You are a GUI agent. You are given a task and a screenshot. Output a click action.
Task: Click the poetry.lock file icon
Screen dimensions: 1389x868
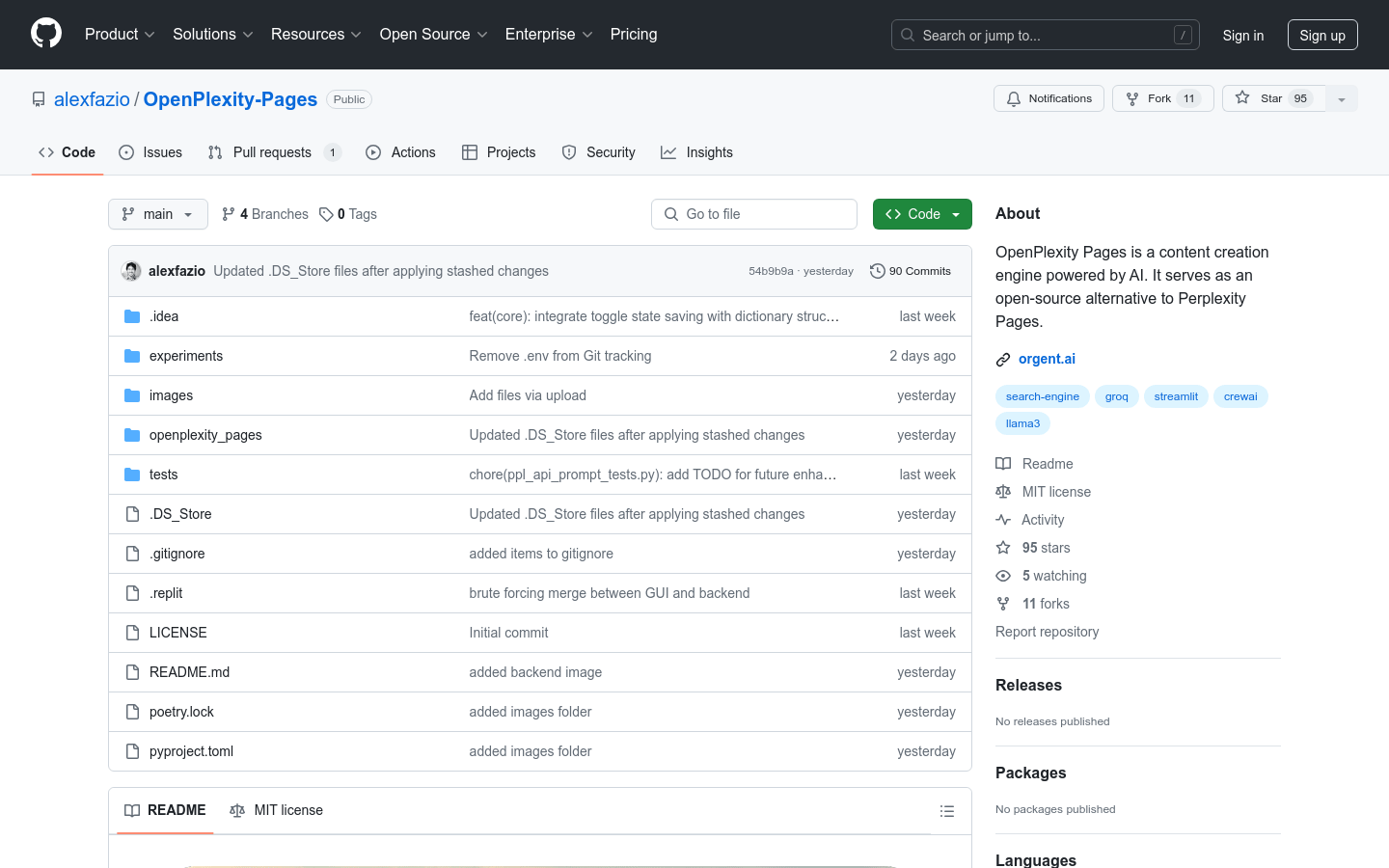point(132,712)
